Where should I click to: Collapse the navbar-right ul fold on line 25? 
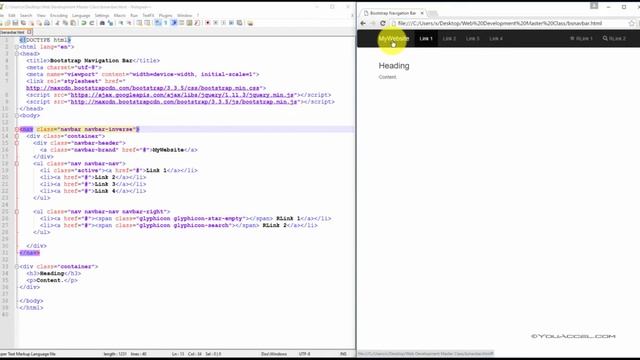click(17, 212)
